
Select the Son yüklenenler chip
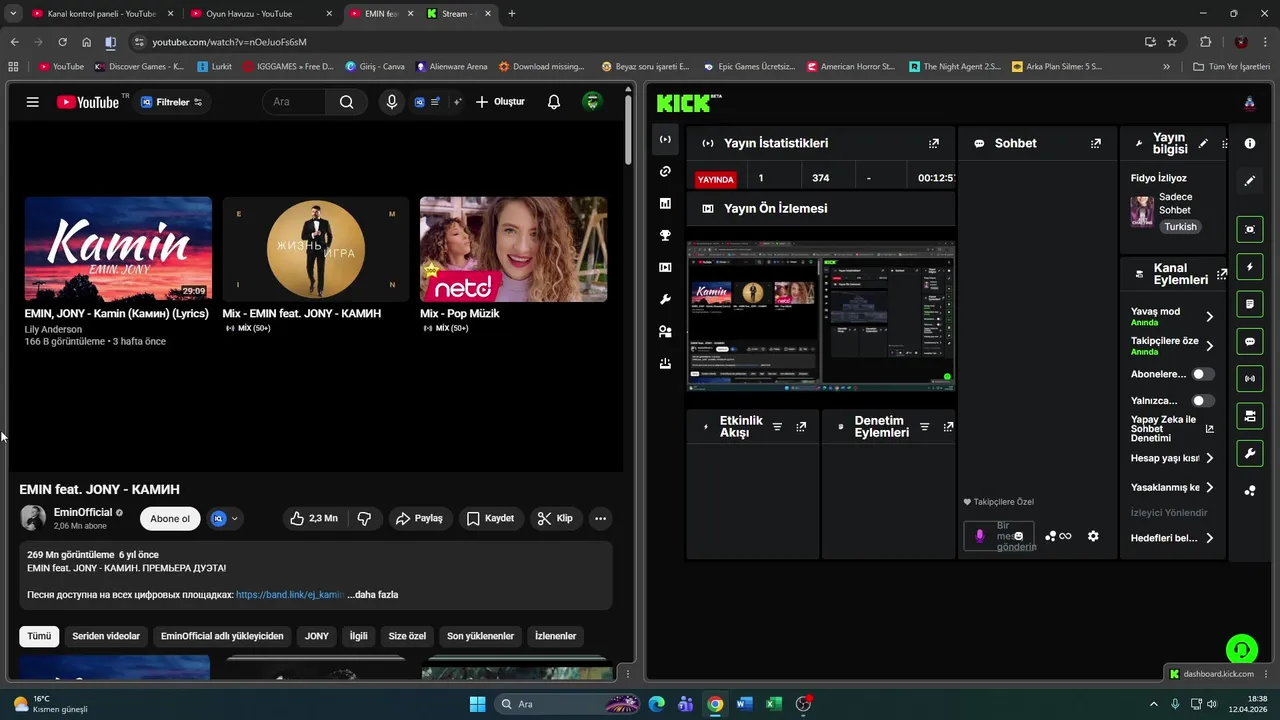(x=480, y=636)
